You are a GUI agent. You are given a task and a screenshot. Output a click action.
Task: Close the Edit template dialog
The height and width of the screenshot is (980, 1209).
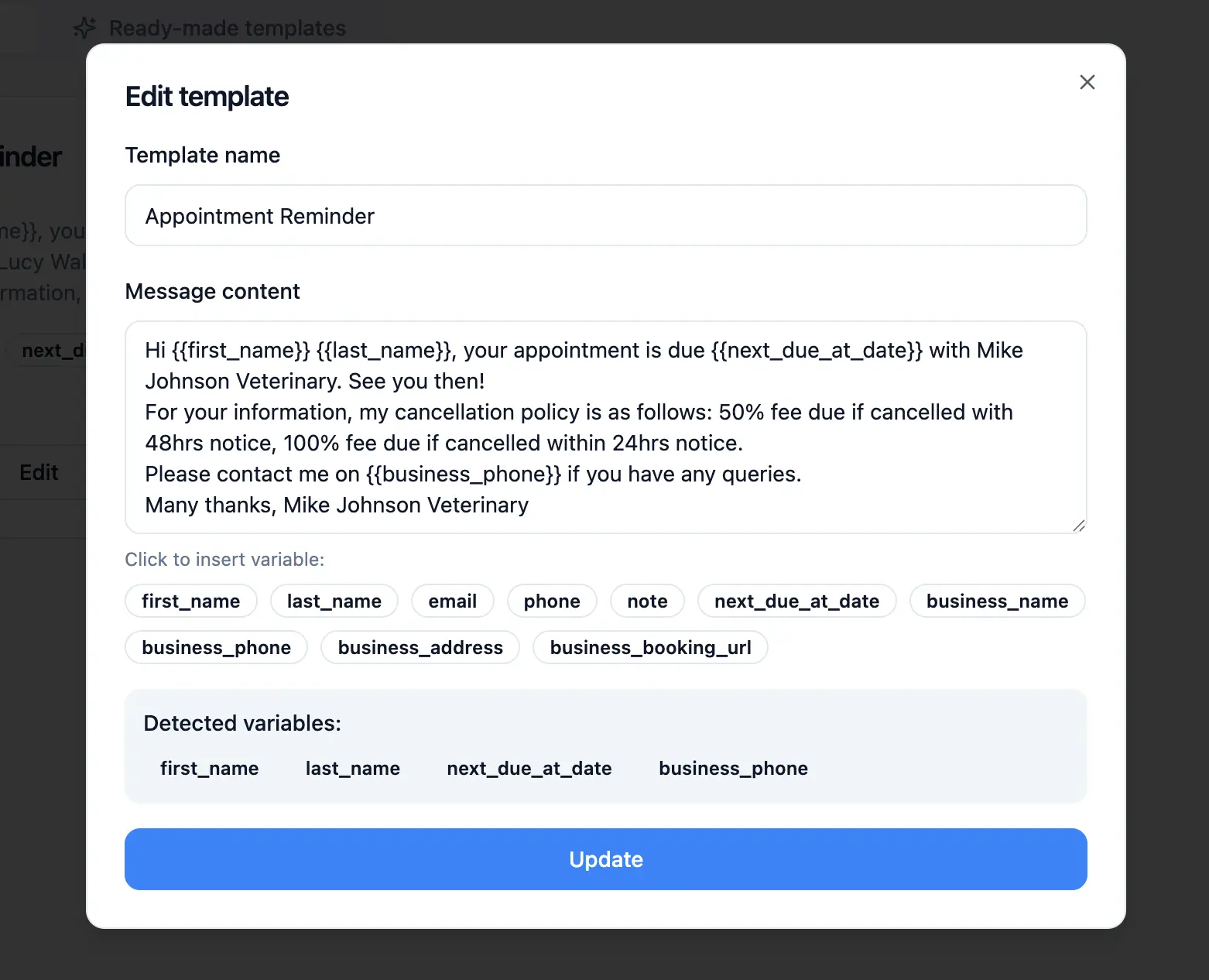point(1087,82)
